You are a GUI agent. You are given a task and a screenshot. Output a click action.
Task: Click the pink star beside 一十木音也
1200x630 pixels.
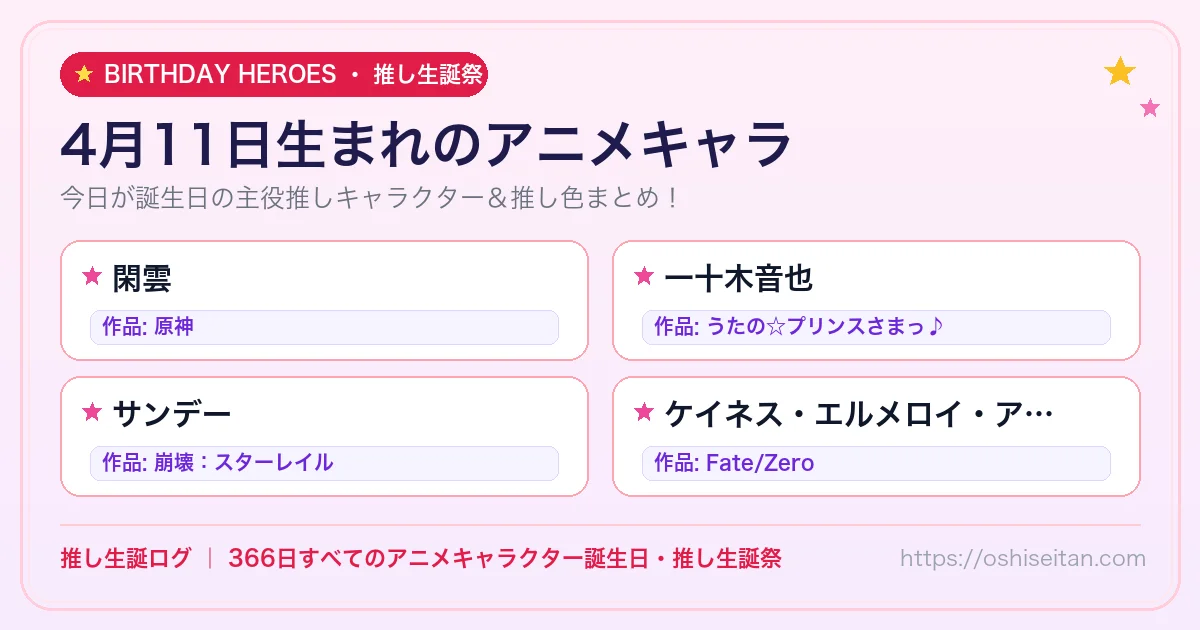[x=644, y=277]
